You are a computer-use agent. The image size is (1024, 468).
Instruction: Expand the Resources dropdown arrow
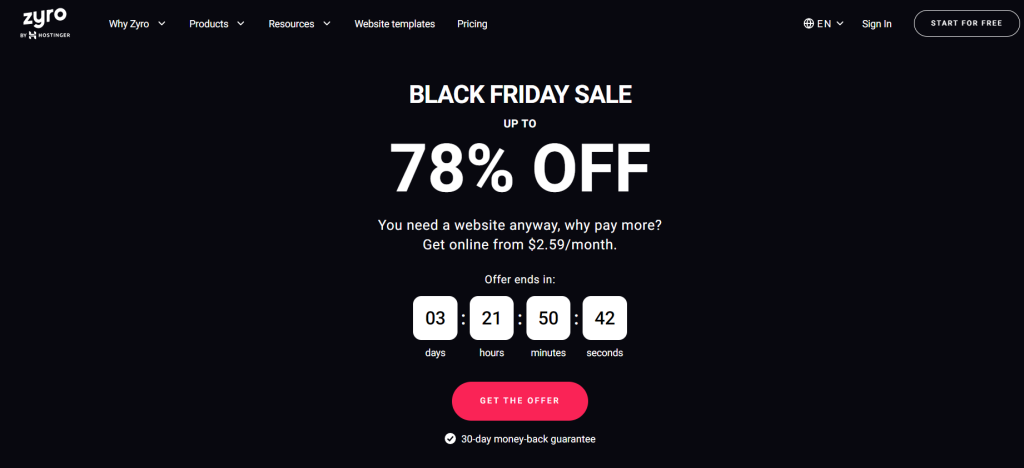pyautogui.click(x=327, y=23)
